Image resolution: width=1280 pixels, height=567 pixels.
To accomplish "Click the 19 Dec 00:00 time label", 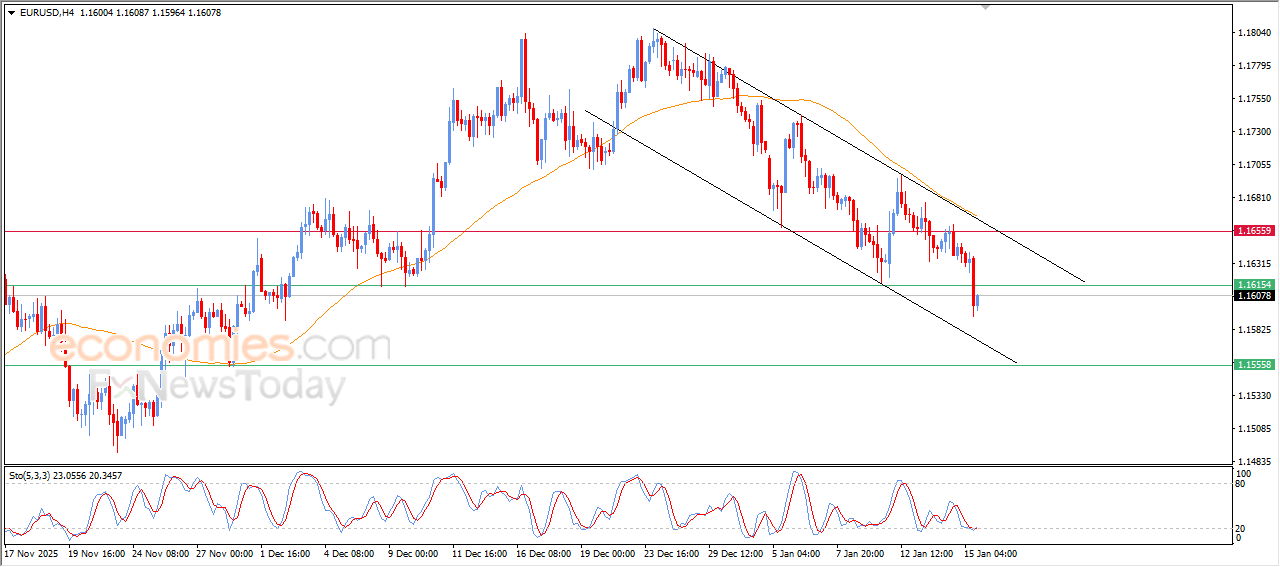I will pos(609,553).
